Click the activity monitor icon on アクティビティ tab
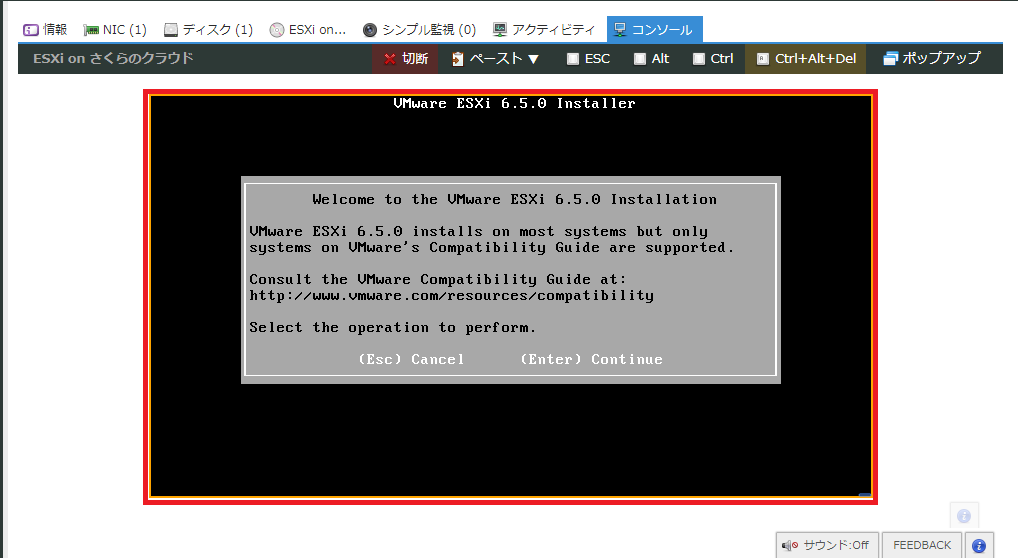 [x=500, y=30]
